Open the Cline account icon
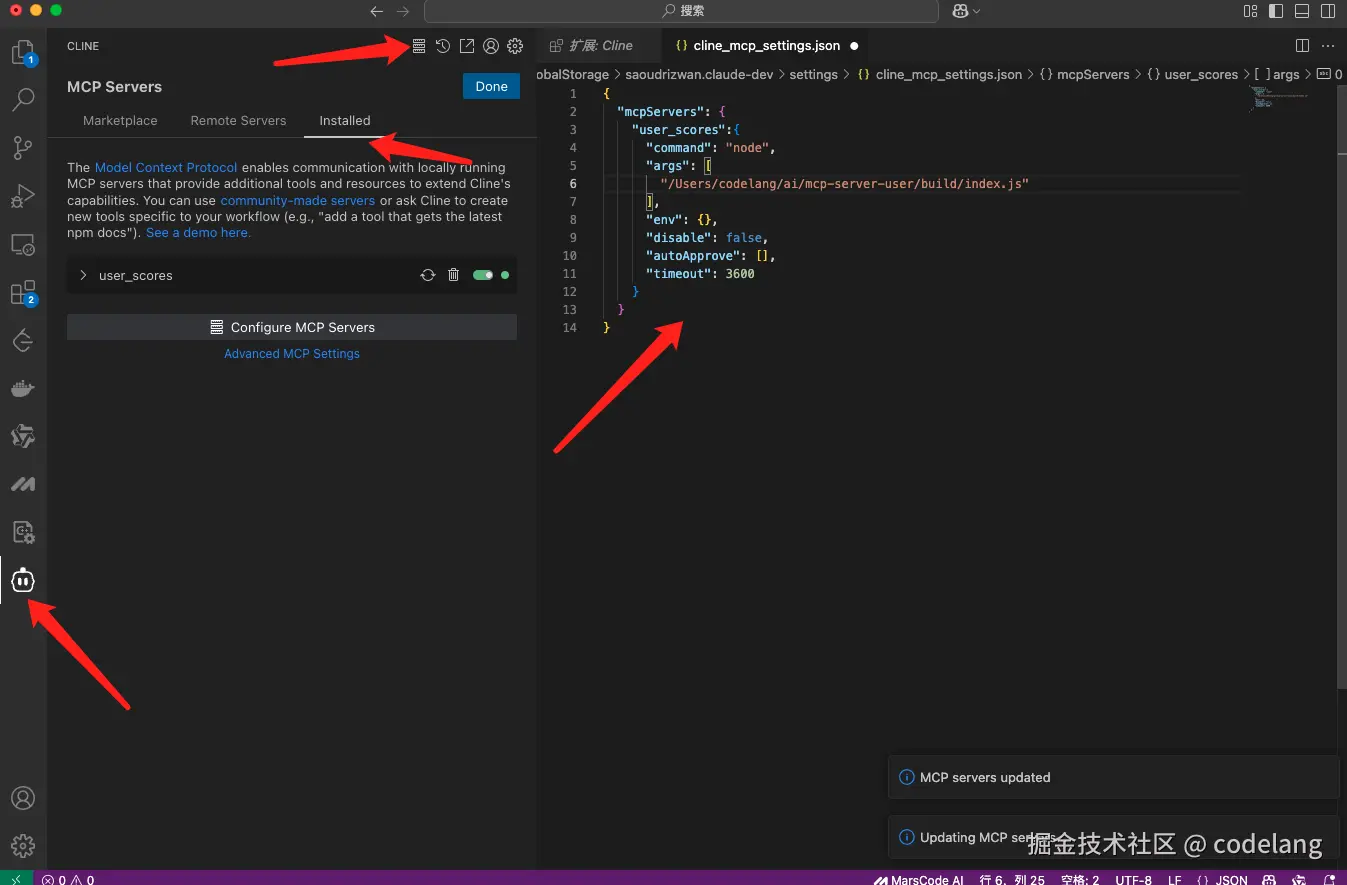The height and width of the screenshot is (885, 1347). [491, 46]
